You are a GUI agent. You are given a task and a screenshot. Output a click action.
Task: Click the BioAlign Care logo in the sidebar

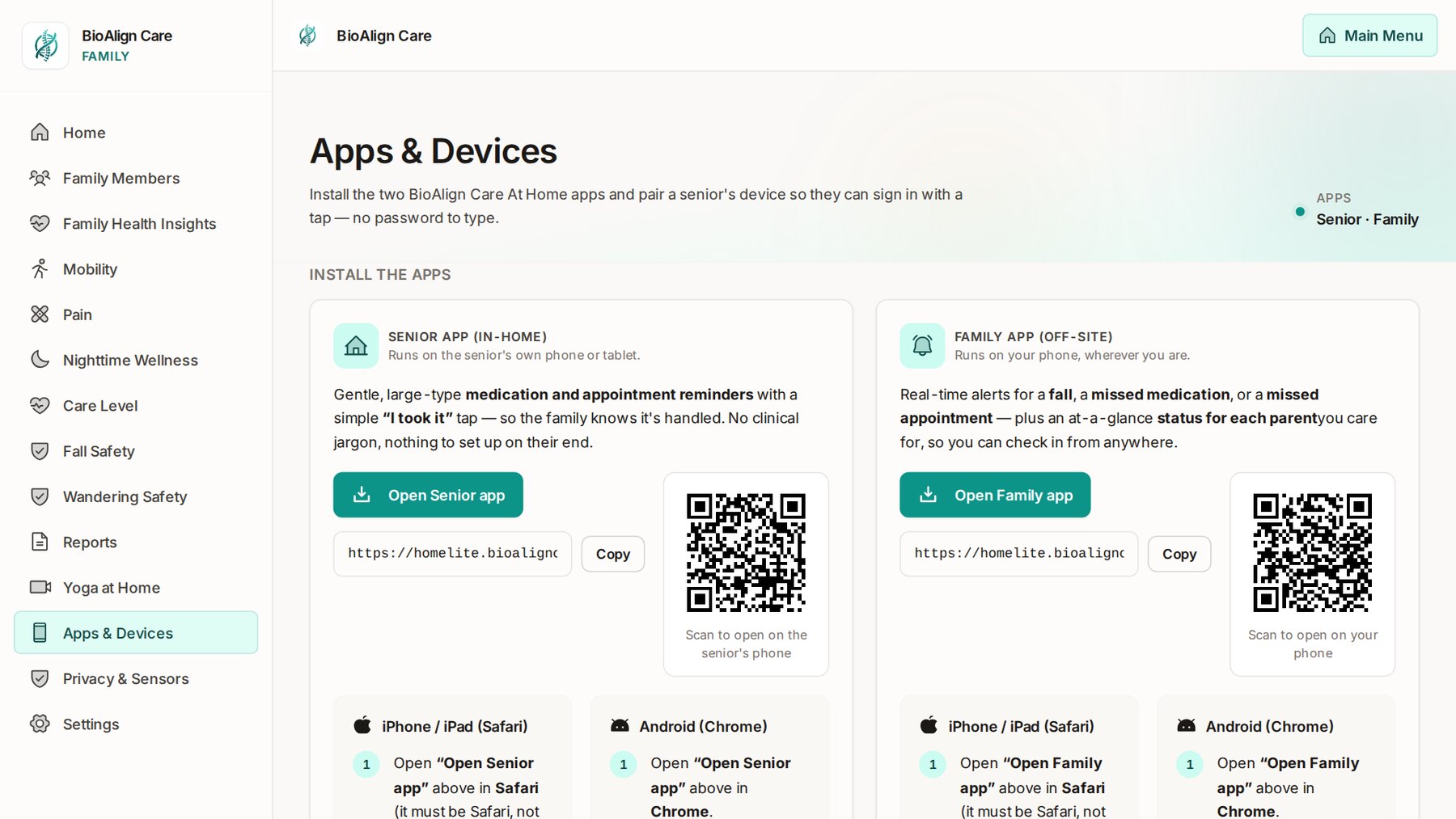[45, 45]
